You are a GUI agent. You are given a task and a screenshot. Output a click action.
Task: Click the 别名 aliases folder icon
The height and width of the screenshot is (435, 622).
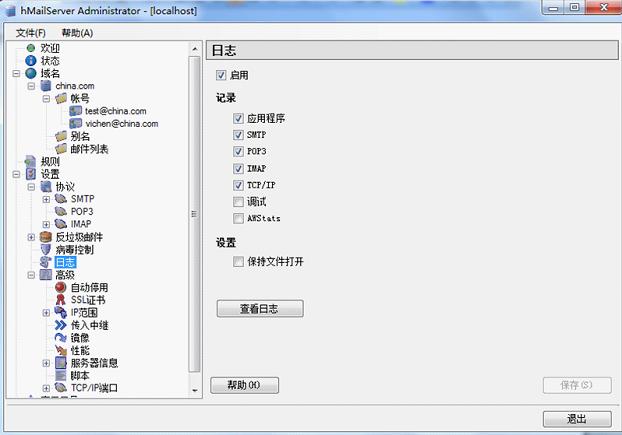tap(61, 136)
